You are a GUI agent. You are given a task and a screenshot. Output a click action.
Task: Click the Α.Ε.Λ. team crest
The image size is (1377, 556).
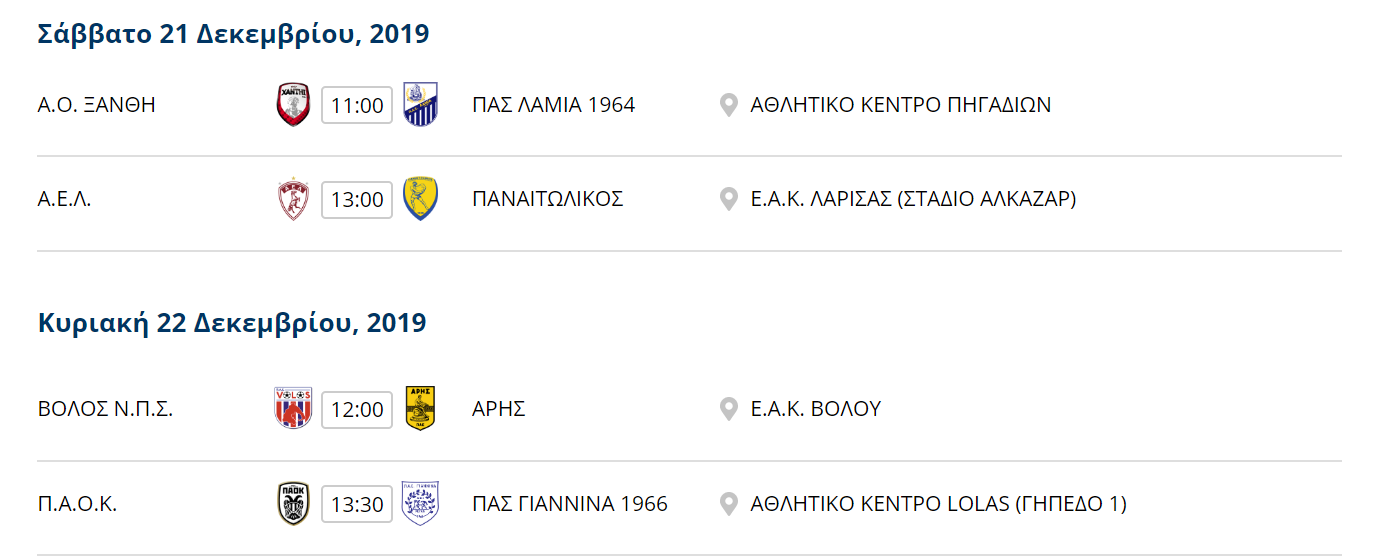294,199
